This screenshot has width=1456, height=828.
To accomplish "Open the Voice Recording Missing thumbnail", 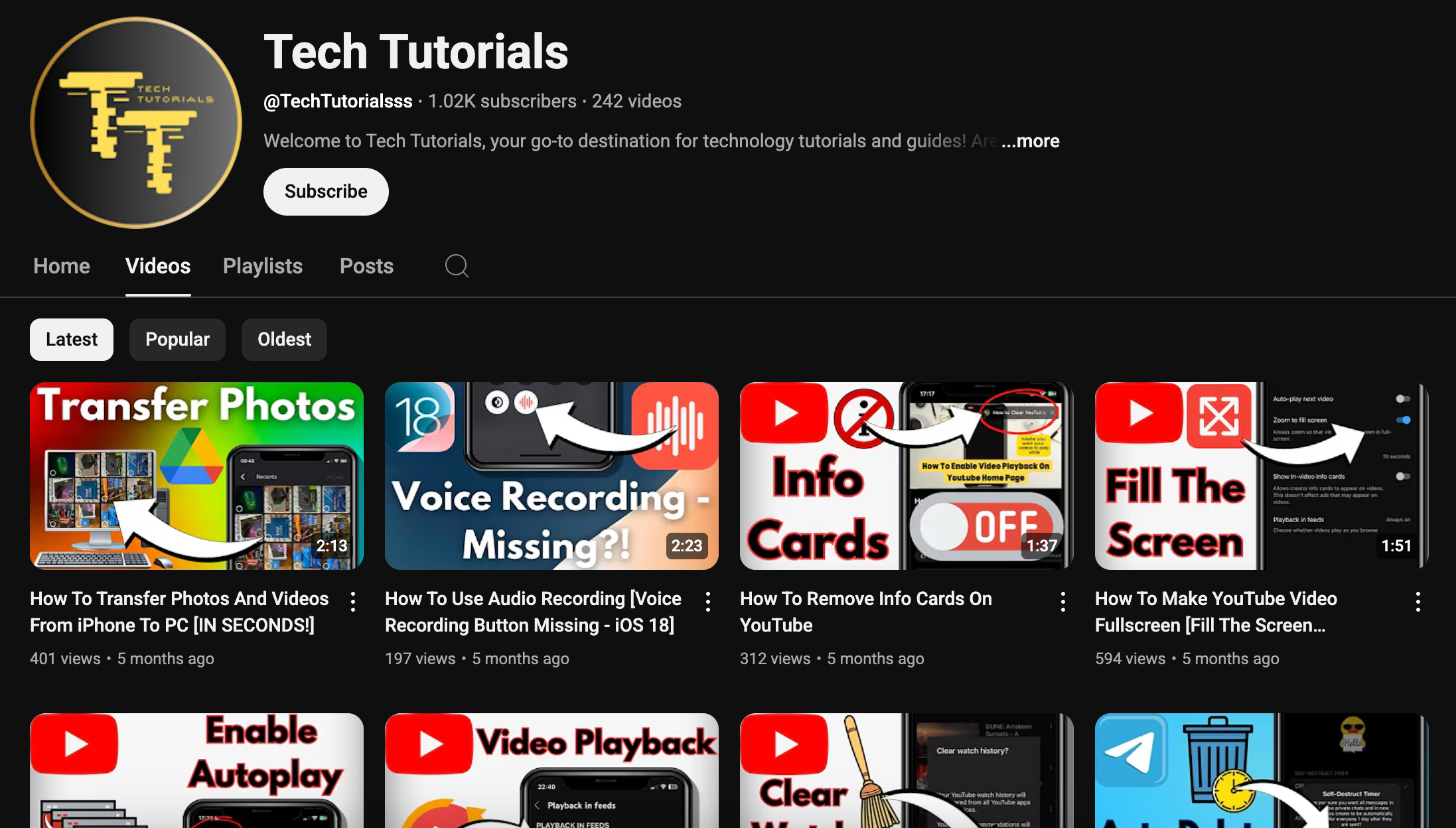I will (x=551, y=476).
